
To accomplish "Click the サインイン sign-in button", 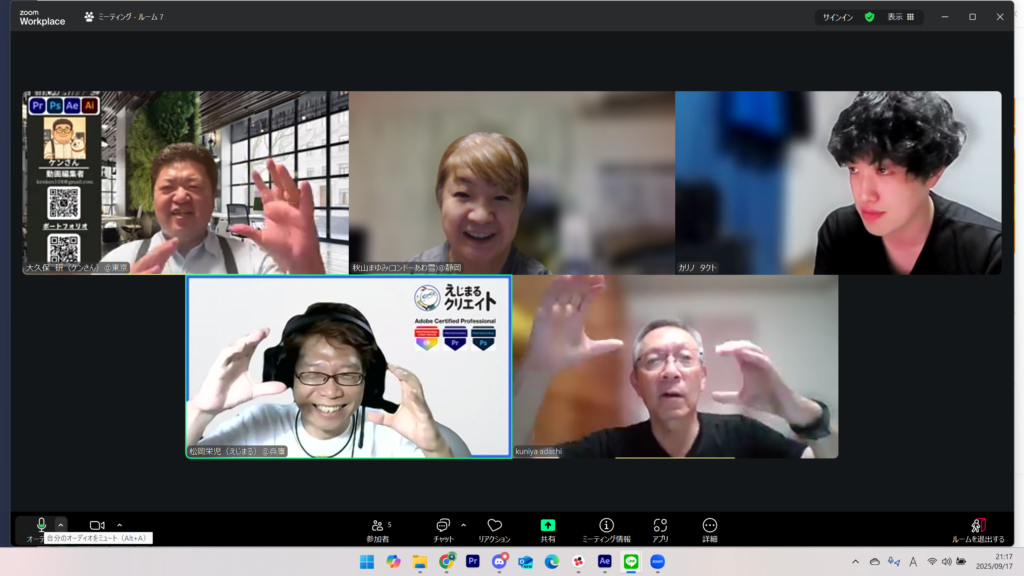I will (838, 17).
